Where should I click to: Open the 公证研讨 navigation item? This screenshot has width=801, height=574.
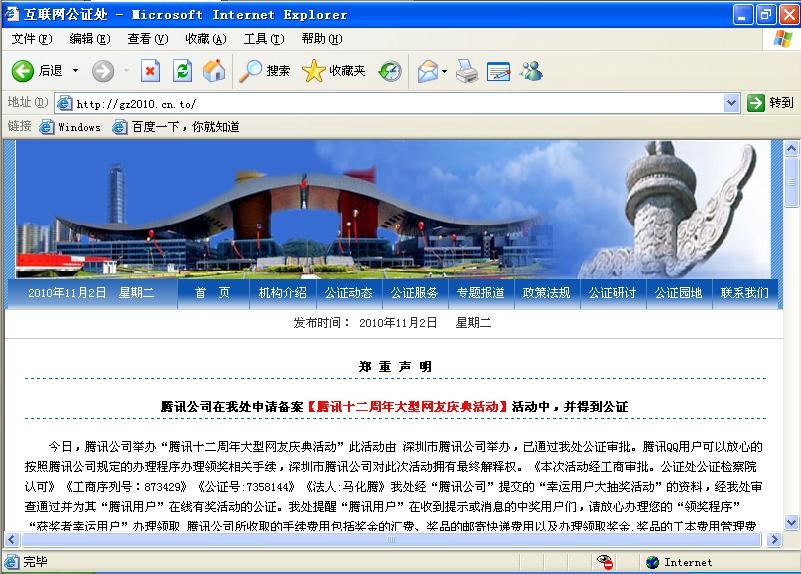coord(612,293)
